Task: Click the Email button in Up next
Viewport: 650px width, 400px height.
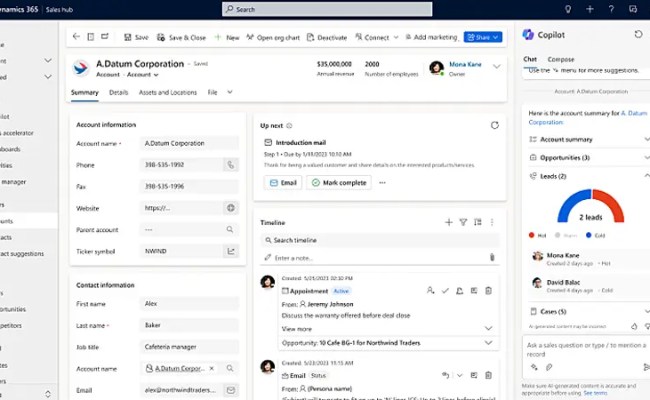Action: click(283, 182)
